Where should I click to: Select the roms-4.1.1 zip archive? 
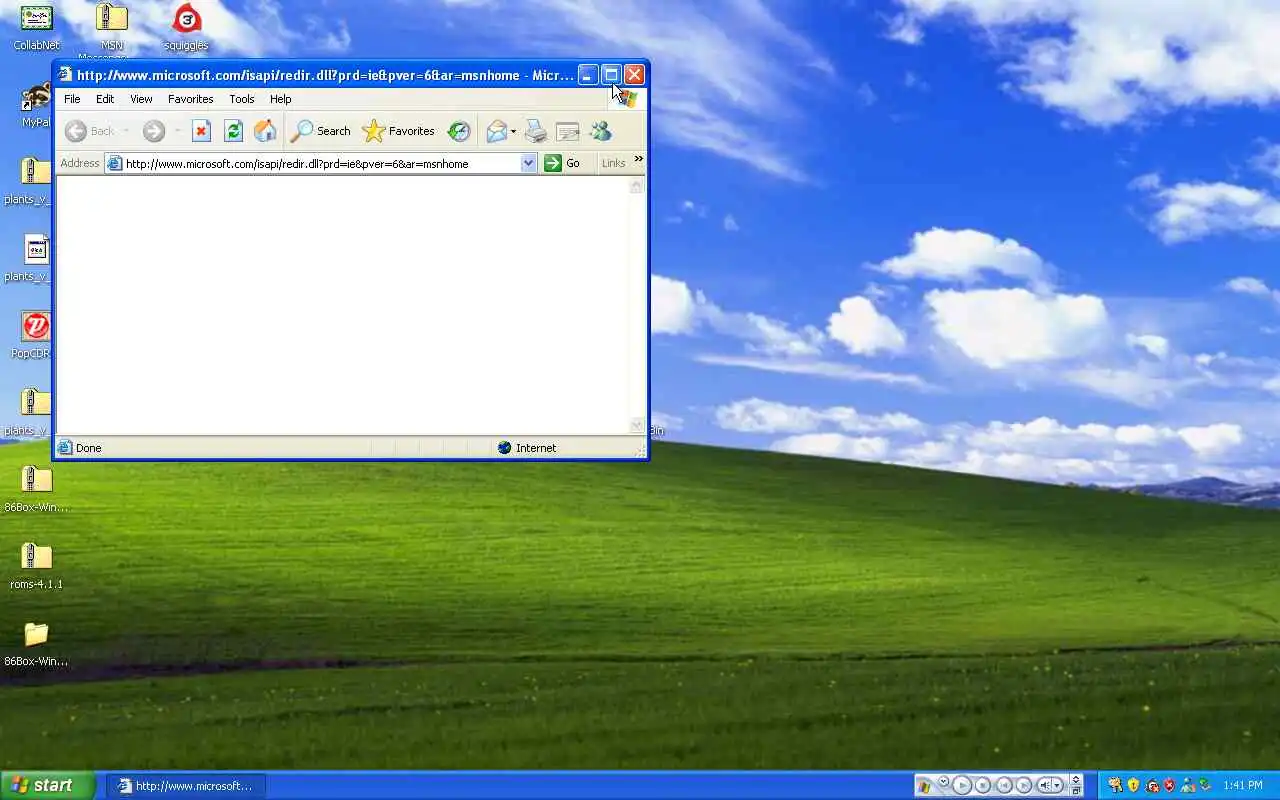pyautogui.click(x=36, y=565)
